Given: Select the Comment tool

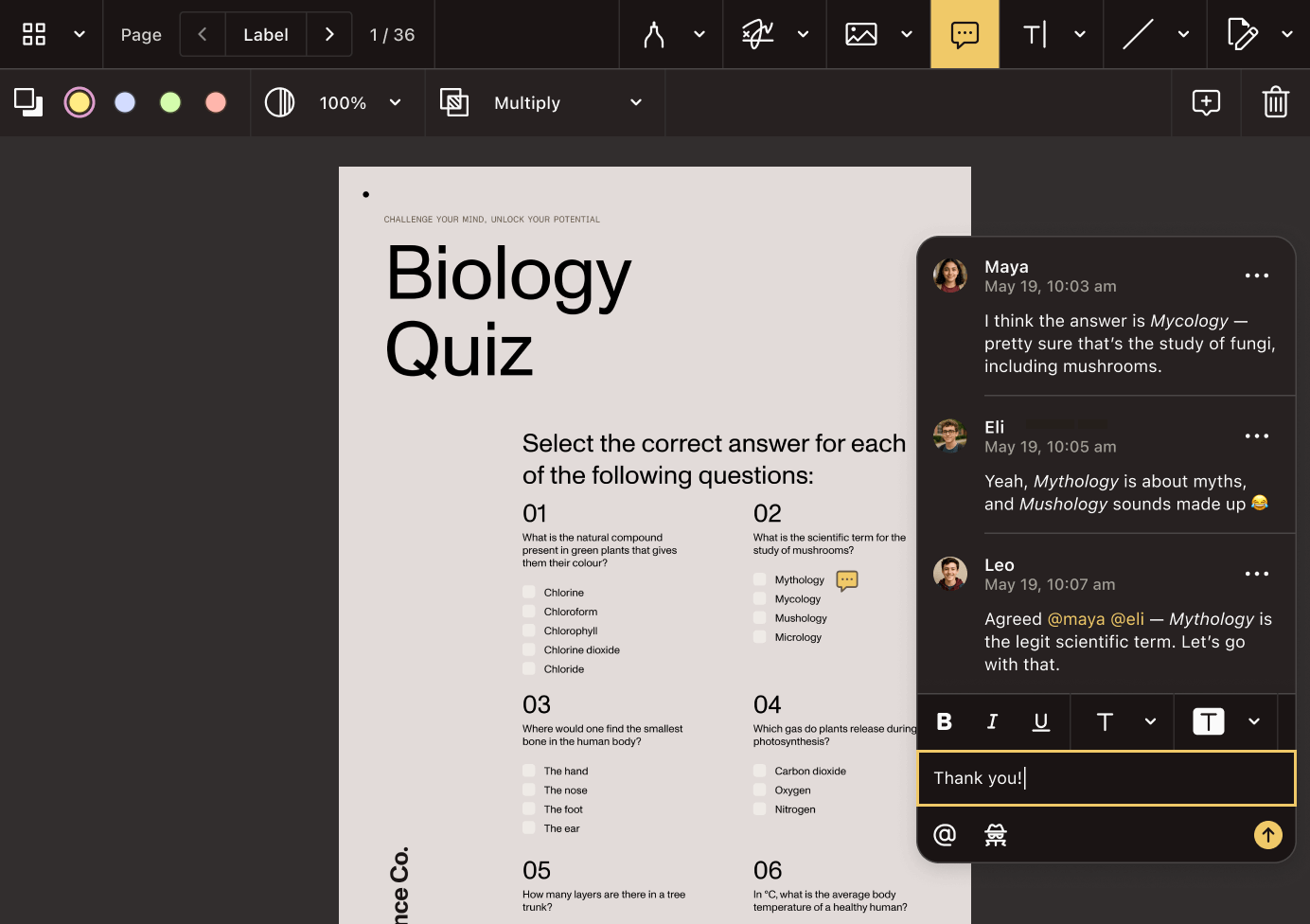Looking at the screenshot, I should [x=965, y=34].
